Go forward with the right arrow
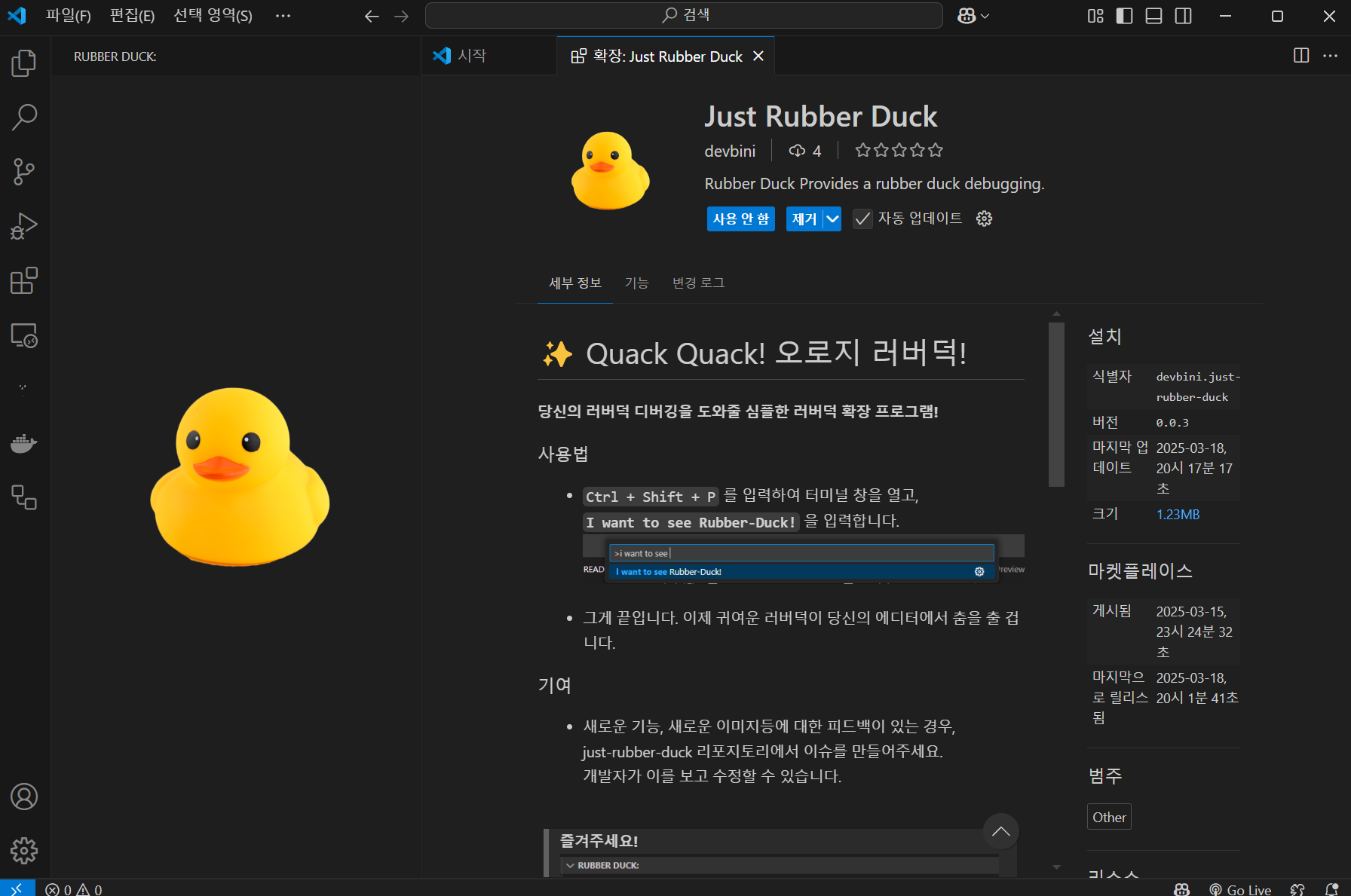1351x896 pixels. click(401, 16)
